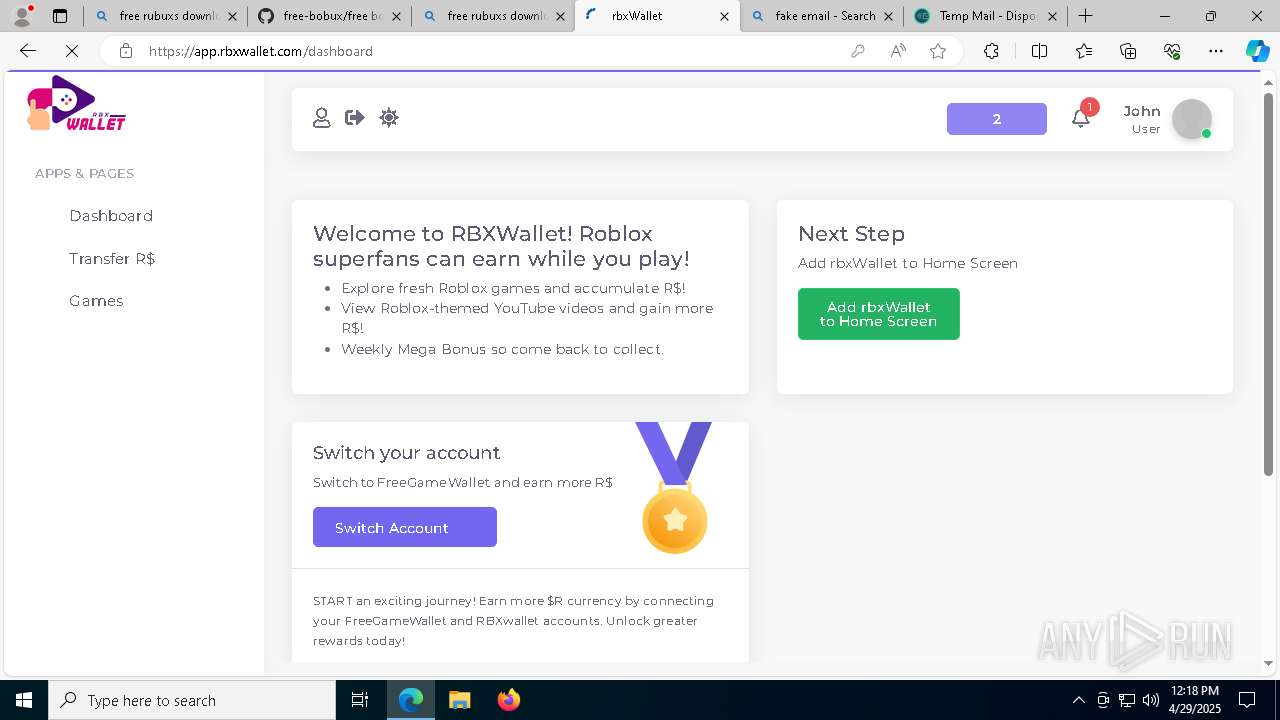This screenshot has height=720, width=1280.
Task: Switch to the fake email Search tab
Action: [821, 16]
